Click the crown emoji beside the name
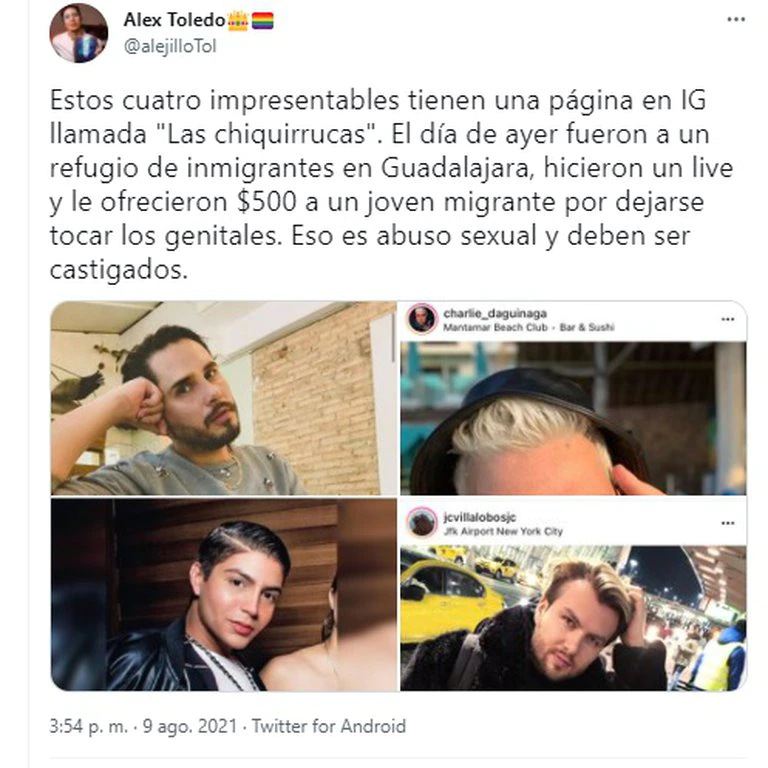768x768 pixels. point(238,21)
